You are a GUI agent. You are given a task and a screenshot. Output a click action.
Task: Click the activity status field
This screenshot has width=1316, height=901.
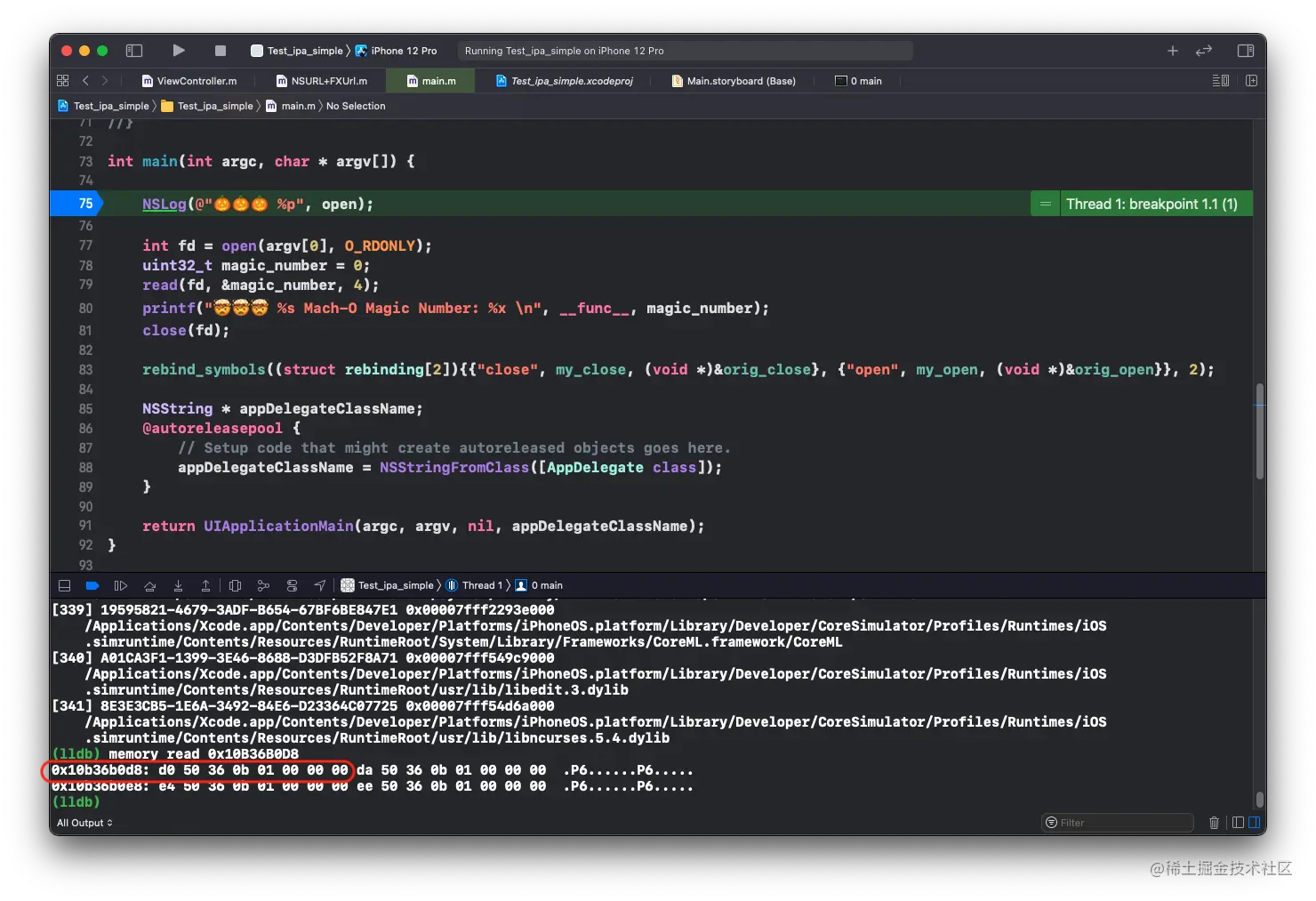click(x=685, y=51)
